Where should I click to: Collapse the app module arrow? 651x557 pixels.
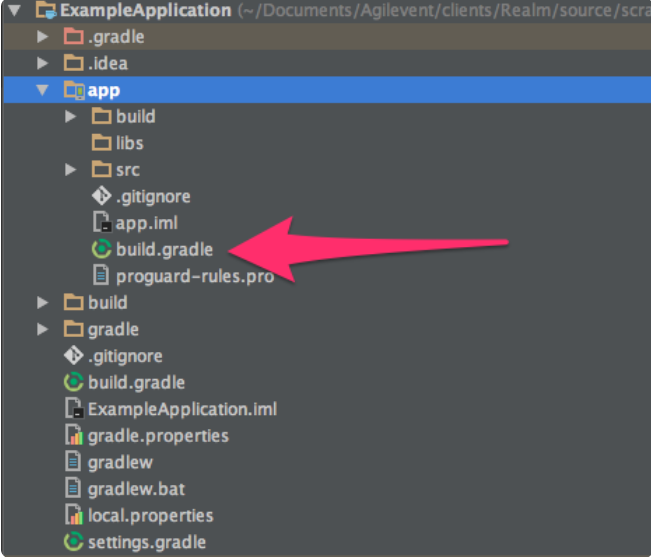pyautogui.click(x=42, y=90)
